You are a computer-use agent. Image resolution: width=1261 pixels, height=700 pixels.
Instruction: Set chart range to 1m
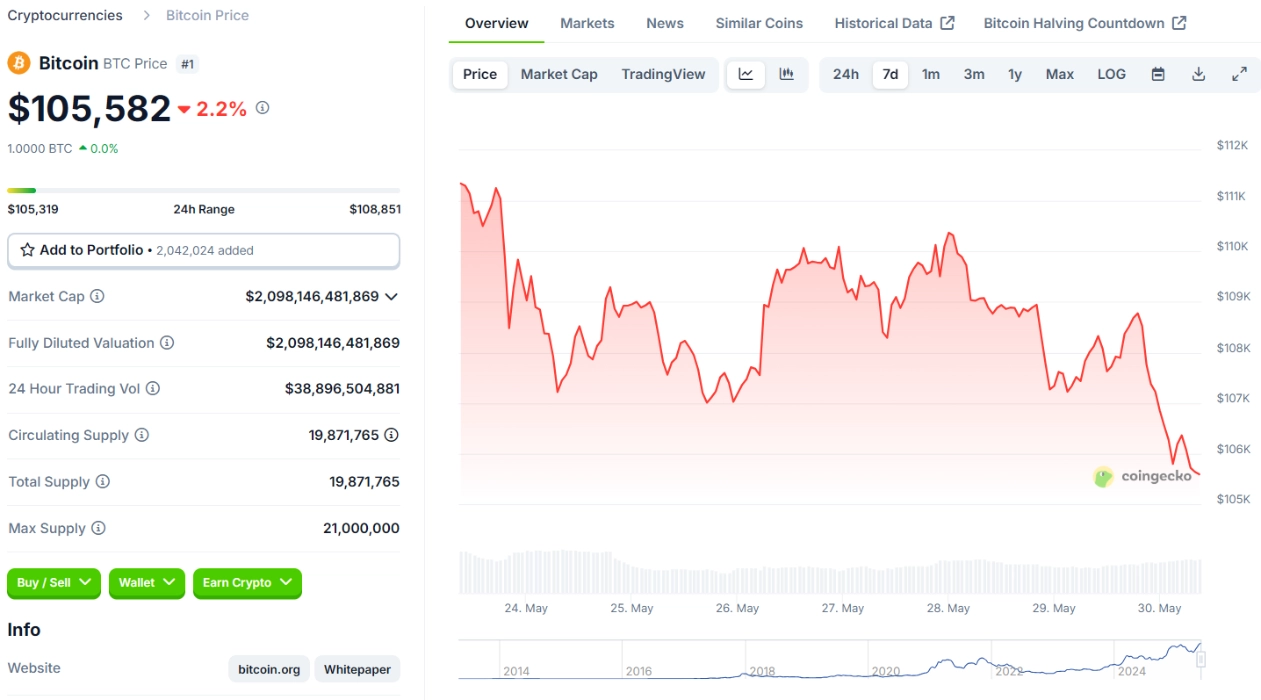point(931,74)
